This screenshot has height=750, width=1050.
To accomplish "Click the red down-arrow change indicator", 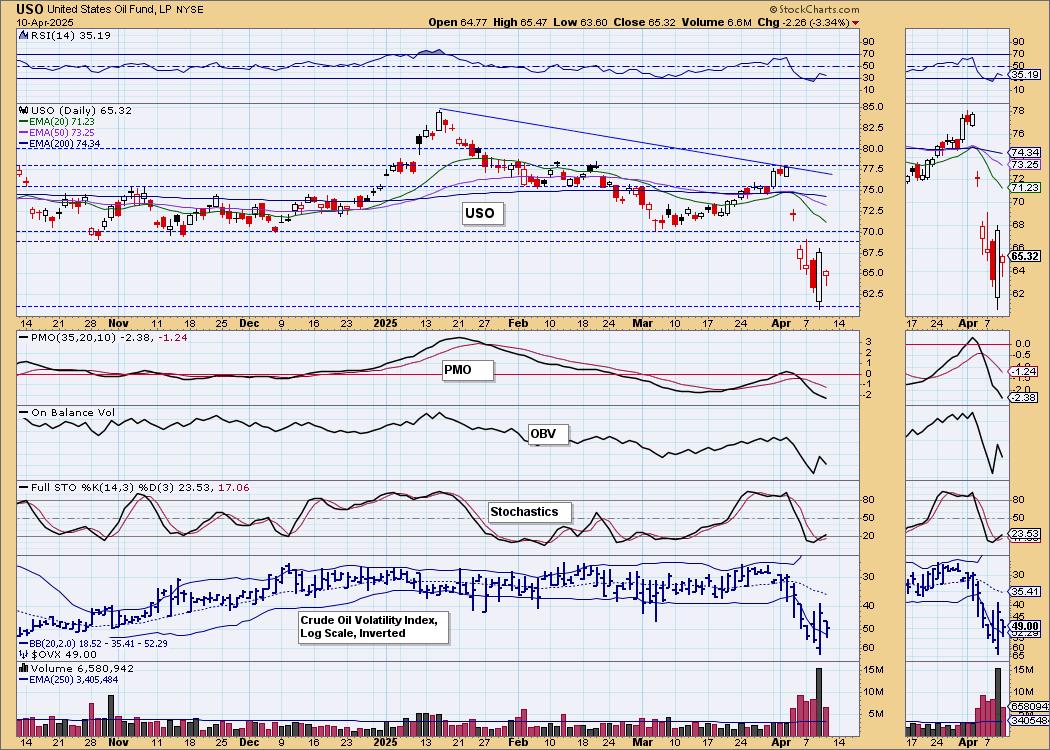I will [x=855, y=23].
